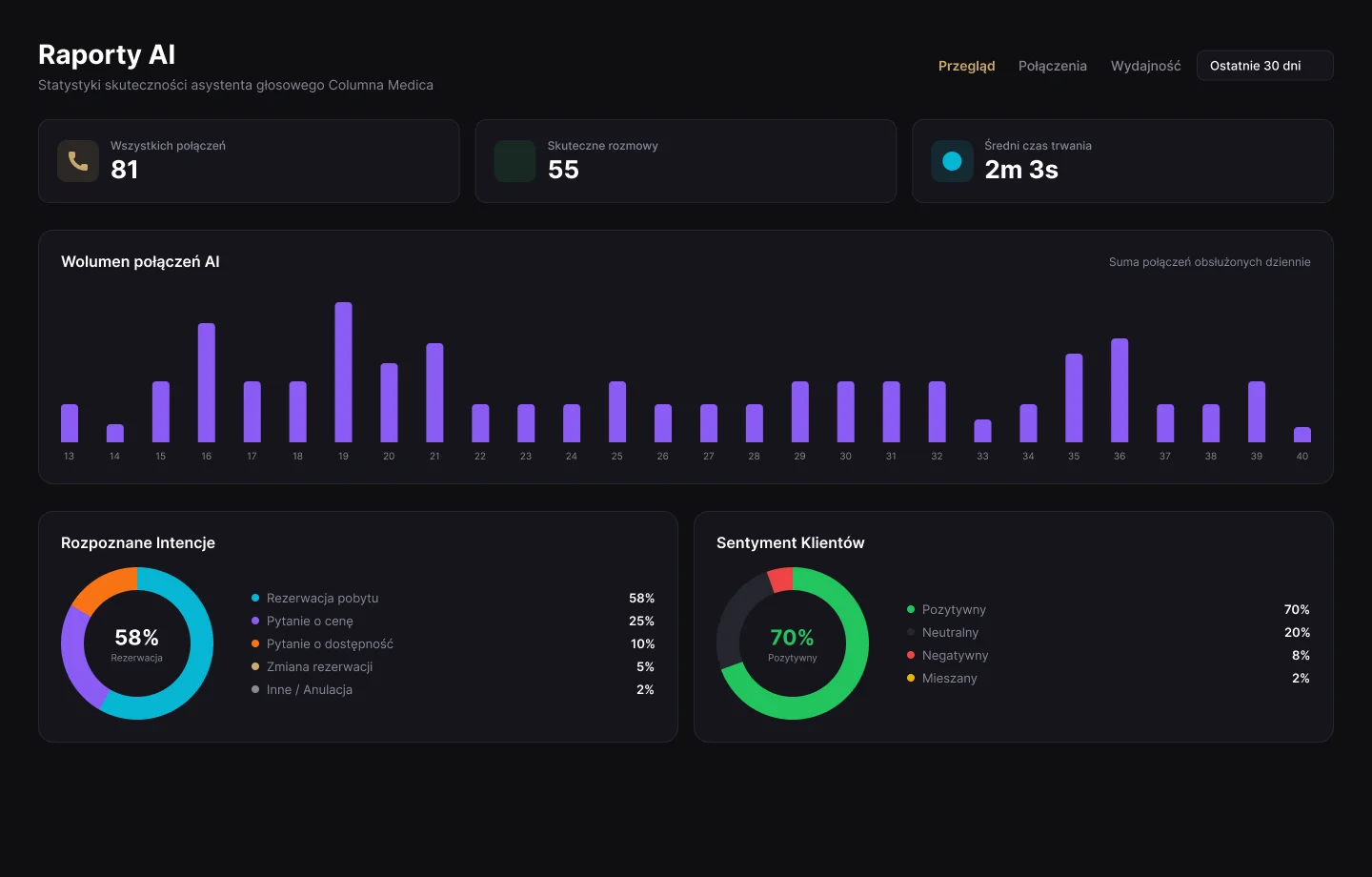Select the bar labeled 21 in volume chart
The height and width of the screenshot is (877, 1372).
tap(434, 393)
